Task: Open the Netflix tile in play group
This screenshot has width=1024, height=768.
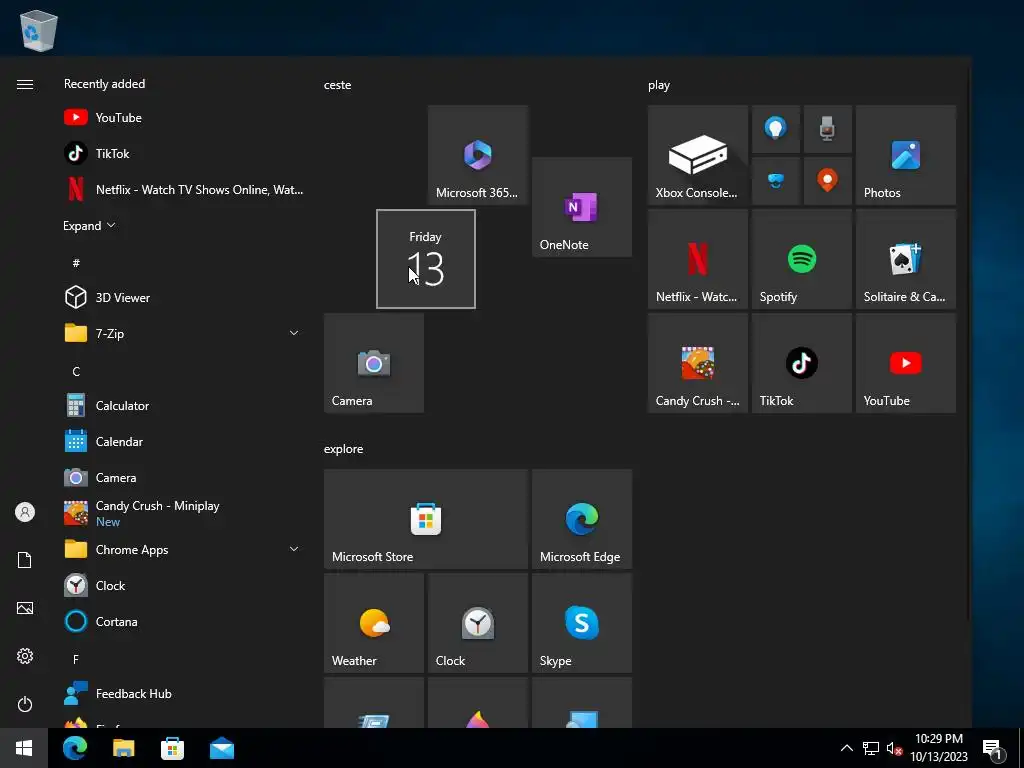Action: 697,259
